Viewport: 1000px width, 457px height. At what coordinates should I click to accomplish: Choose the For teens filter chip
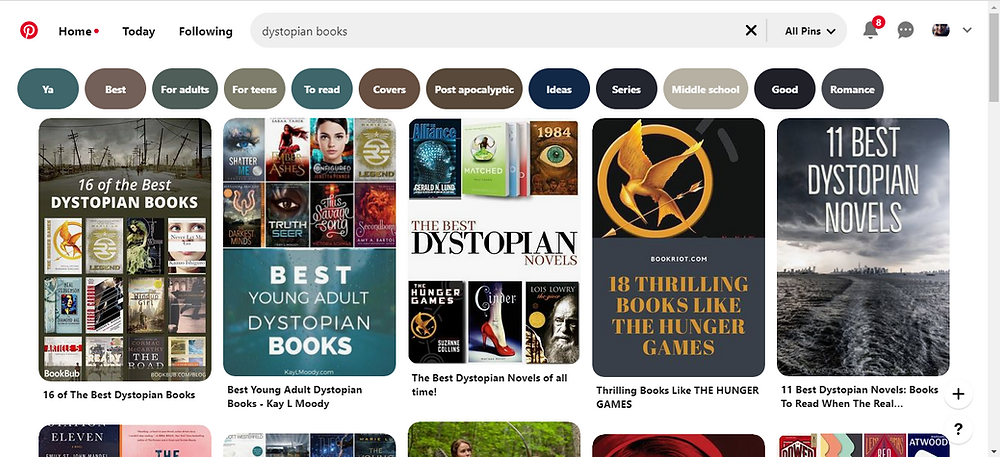pos(254,89)
